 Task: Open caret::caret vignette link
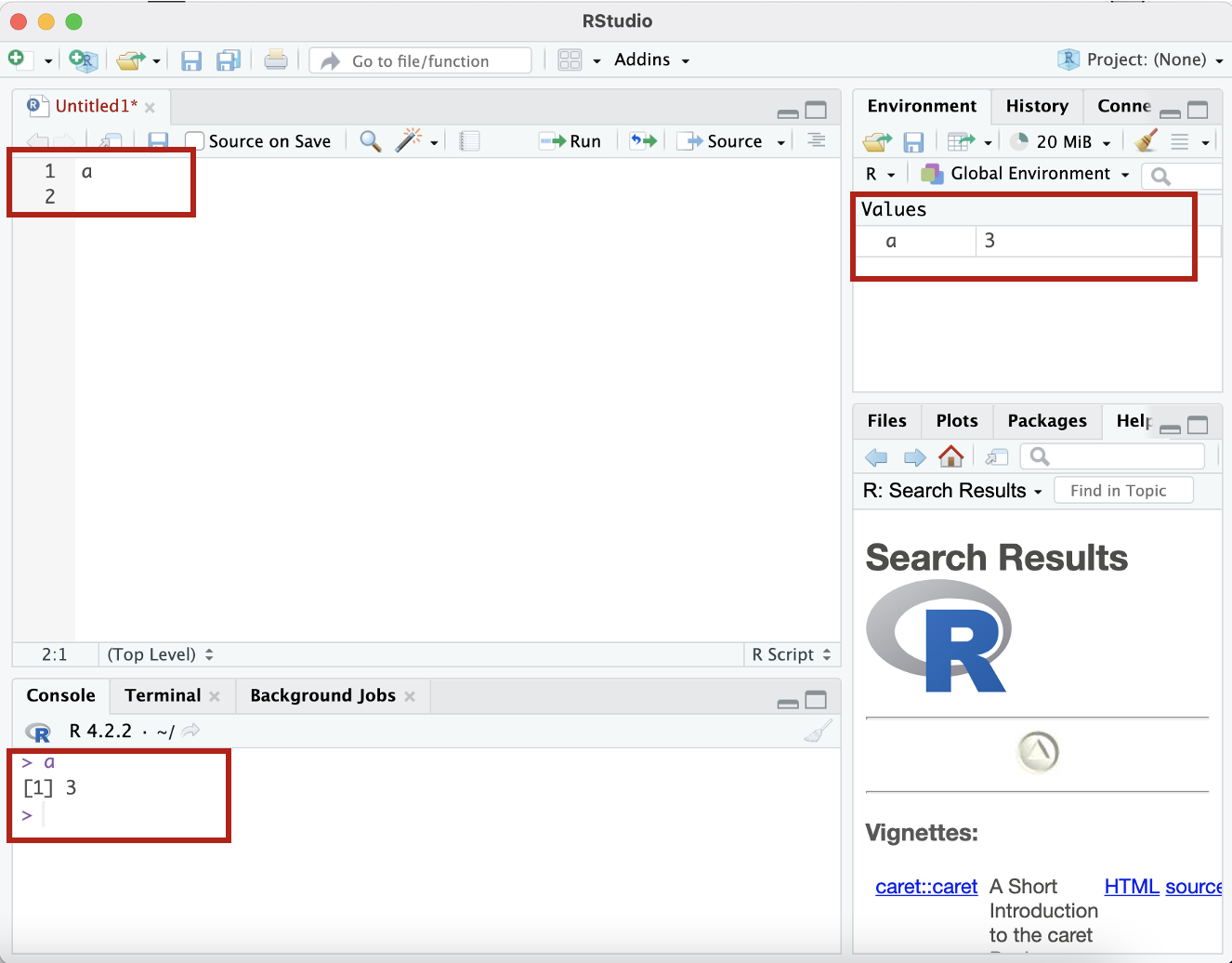coord(926,887)
